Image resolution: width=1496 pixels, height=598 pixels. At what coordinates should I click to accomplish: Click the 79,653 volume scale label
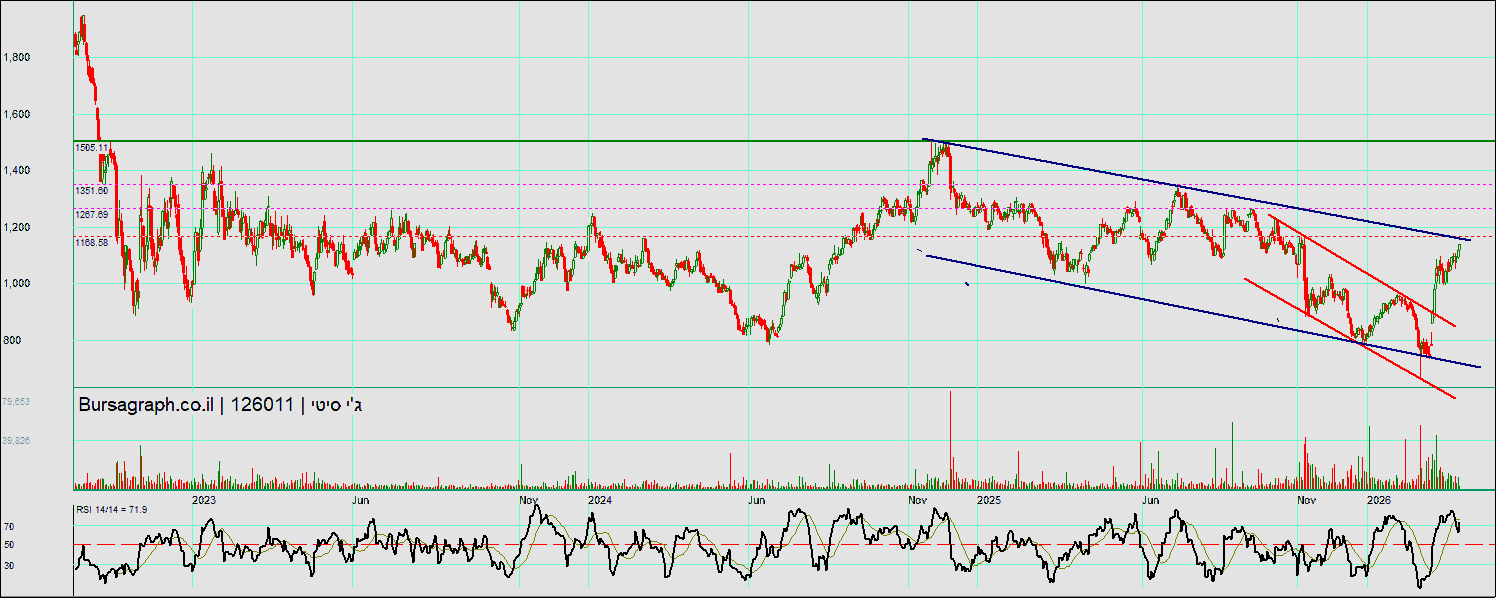16,402
